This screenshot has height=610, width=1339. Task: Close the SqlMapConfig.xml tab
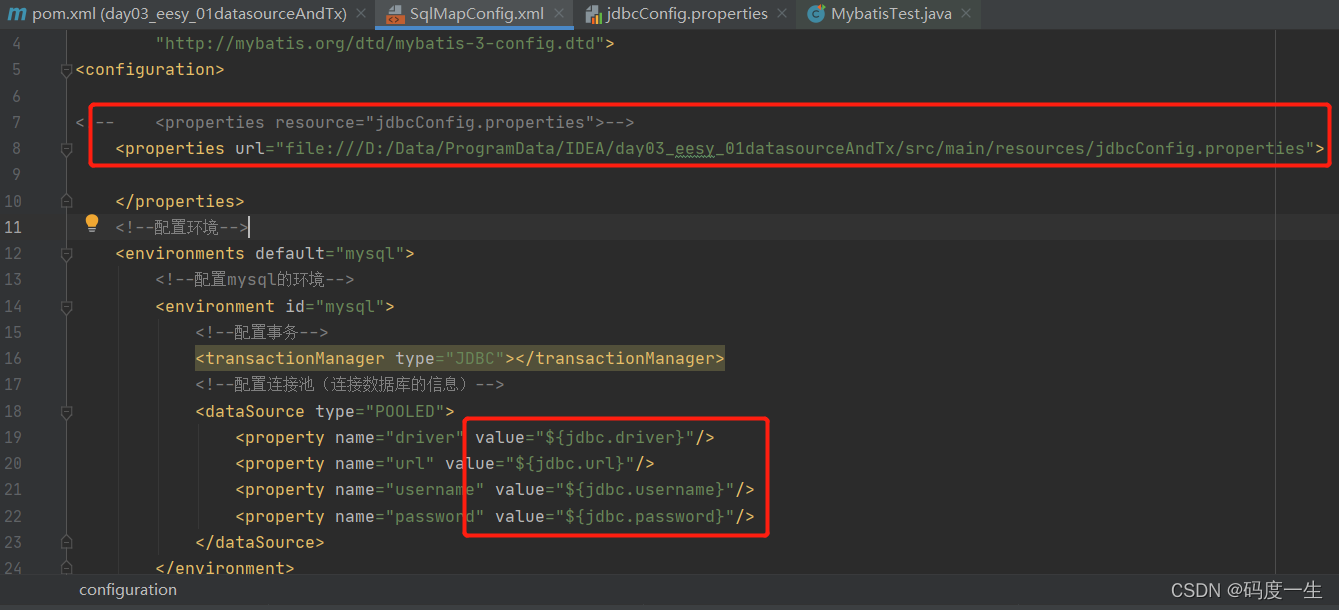coord(559,14)
